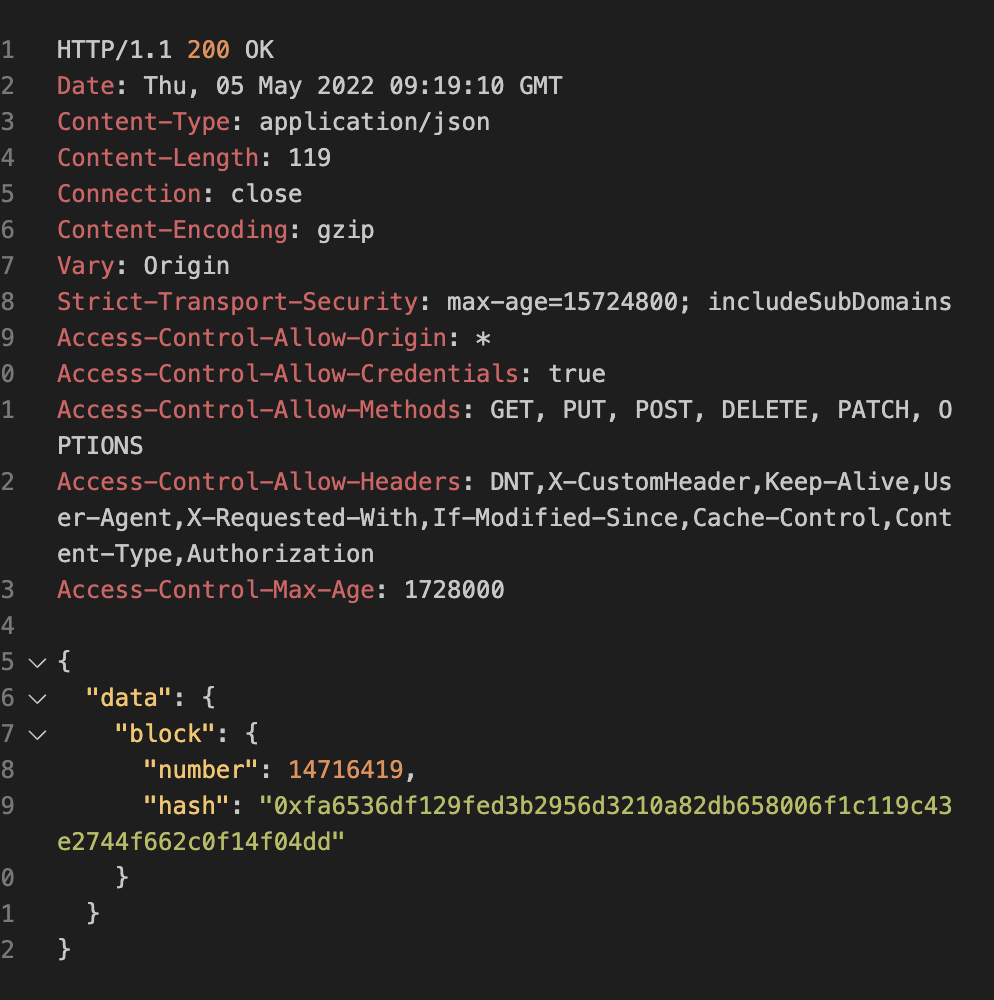The width and height of the screenshot is (994, 1000).
Task: Click the block number value 14716419
Action: [x=346, y=770]
